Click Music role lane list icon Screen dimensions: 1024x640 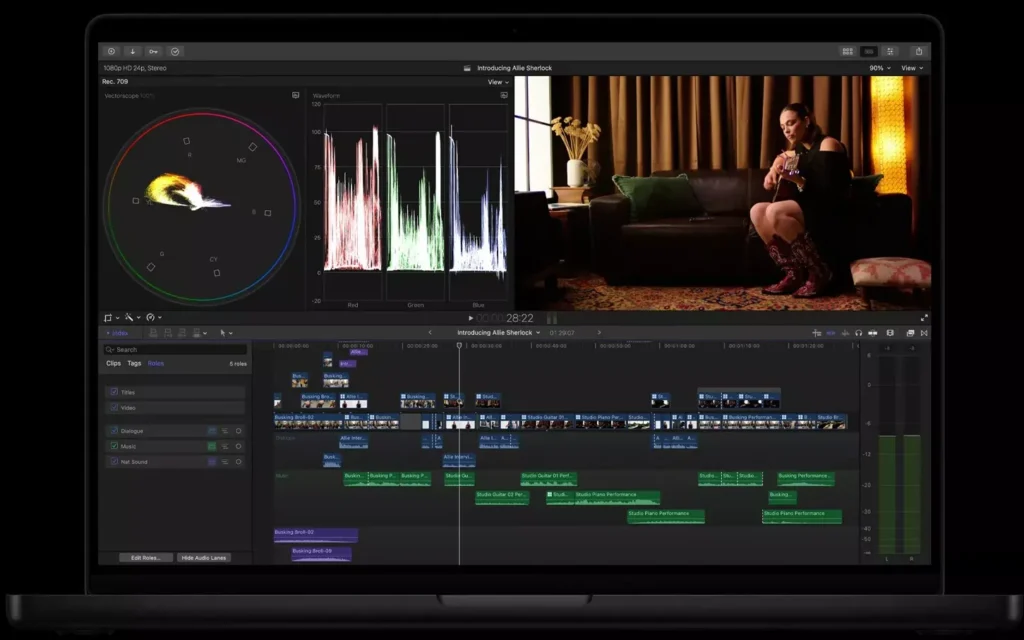225,446
